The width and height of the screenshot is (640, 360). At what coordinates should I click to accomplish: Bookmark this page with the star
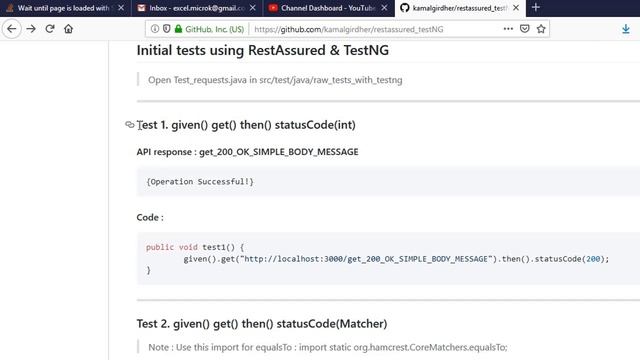541,29
